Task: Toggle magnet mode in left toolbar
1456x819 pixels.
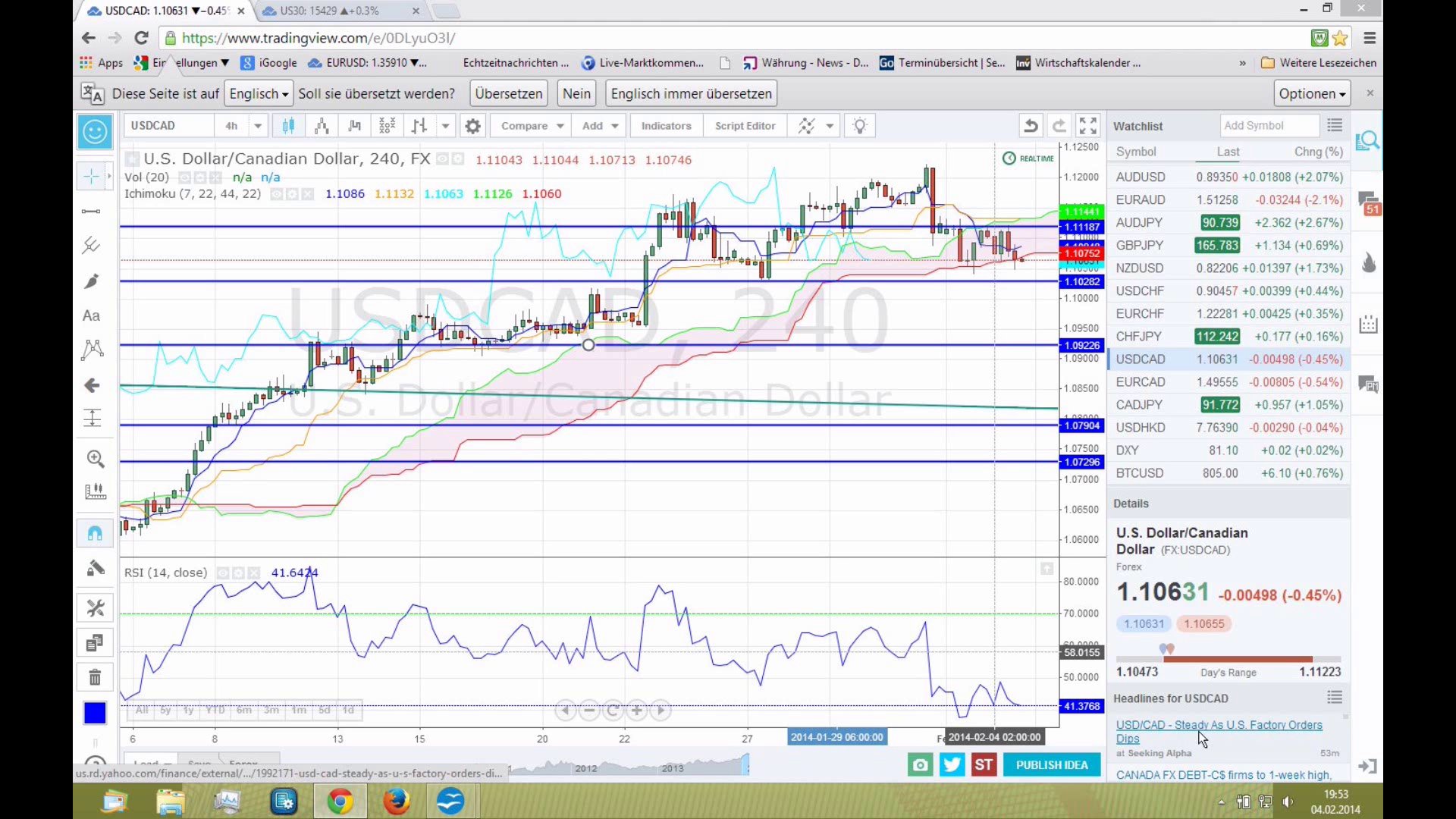Action: (95, 534)
